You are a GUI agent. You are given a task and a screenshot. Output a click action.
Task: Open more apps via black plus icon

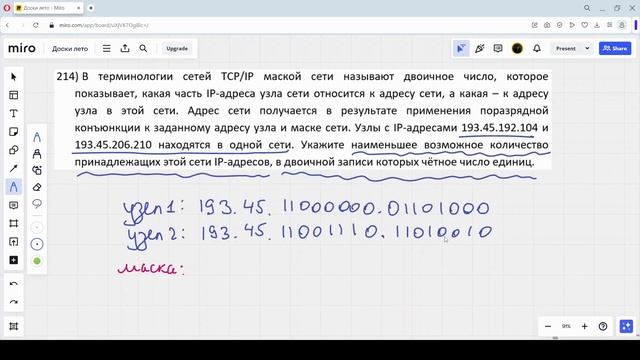pos(13,260)
